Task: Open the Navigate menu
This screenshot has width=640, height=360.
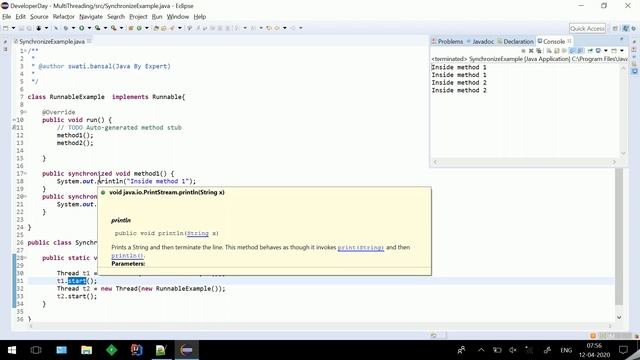Action: point(91,17)
